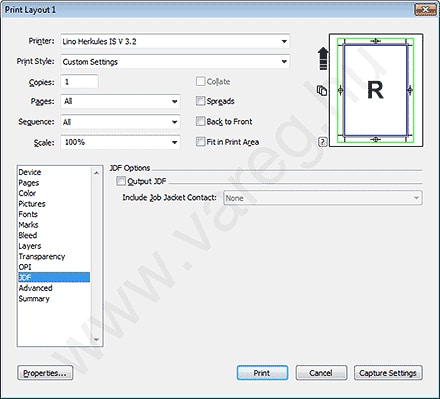This screenshot has width=440, height=399.
Task: Expand the Pages dropdown
Action: 120,101
